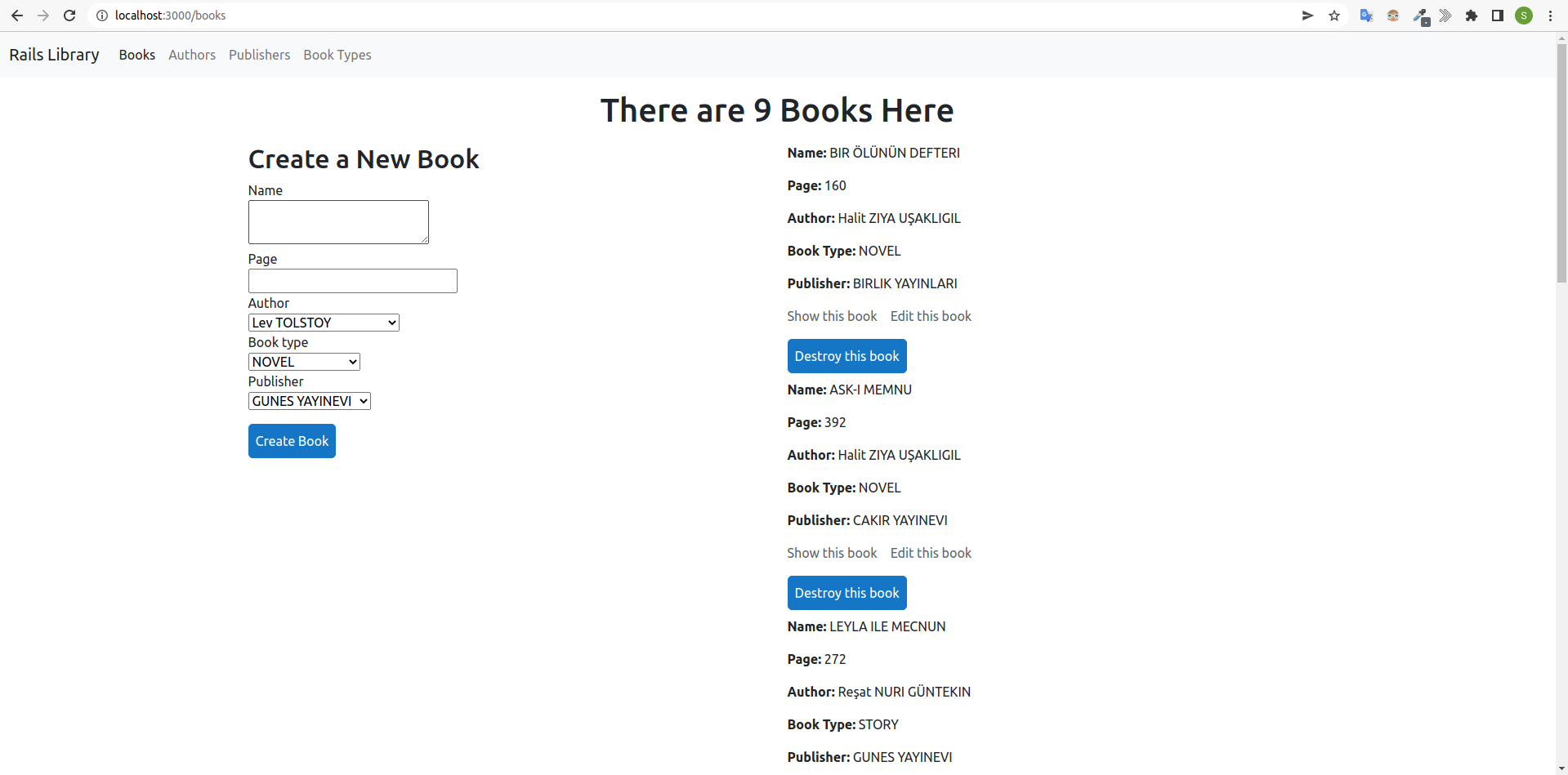The width and height of the screenshot is (1568, 775).
Task: Focus the Page input field
Action: point(353,281)
